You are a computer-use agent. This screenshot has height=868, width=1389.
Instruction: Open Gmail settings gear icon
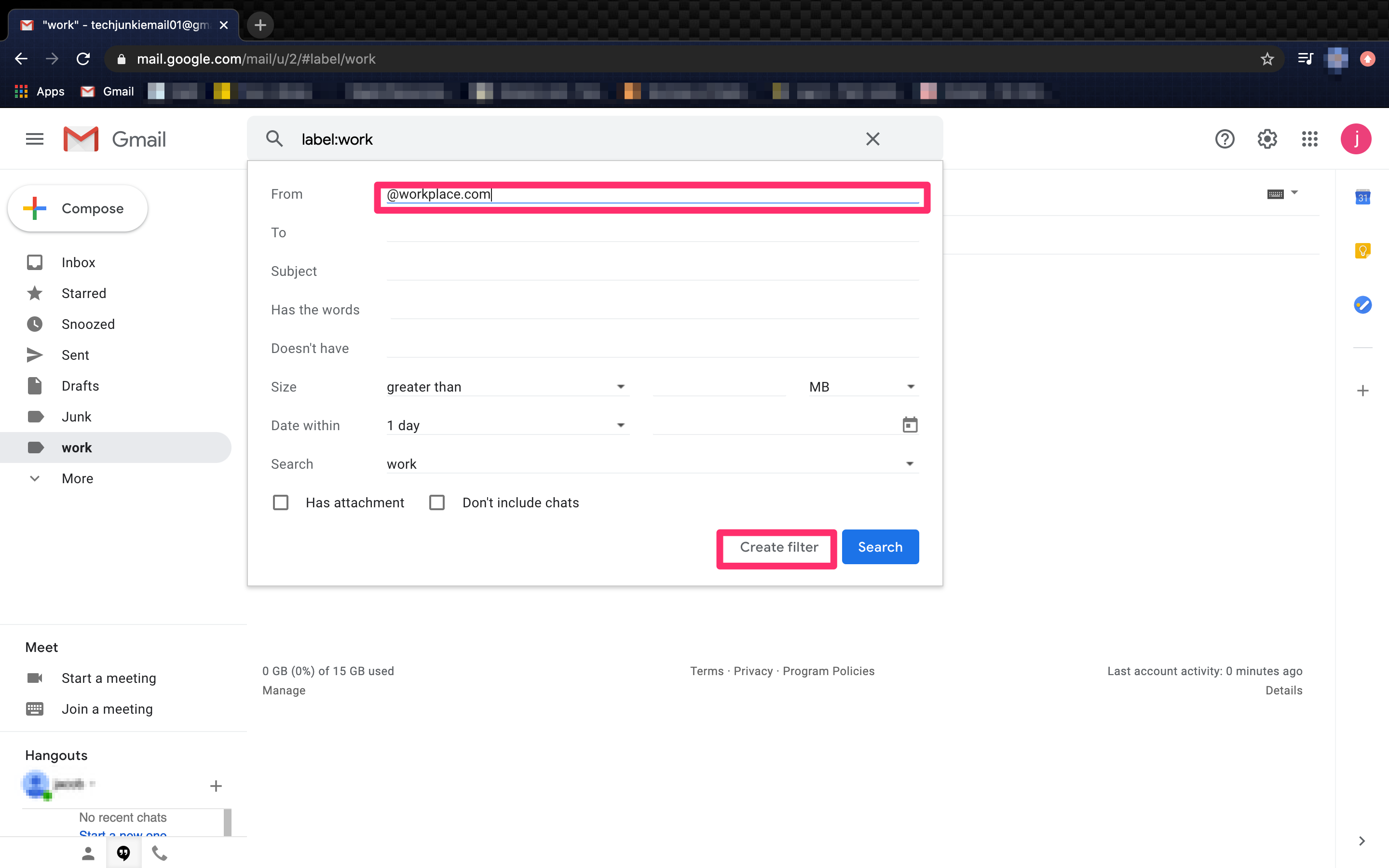1267,139
